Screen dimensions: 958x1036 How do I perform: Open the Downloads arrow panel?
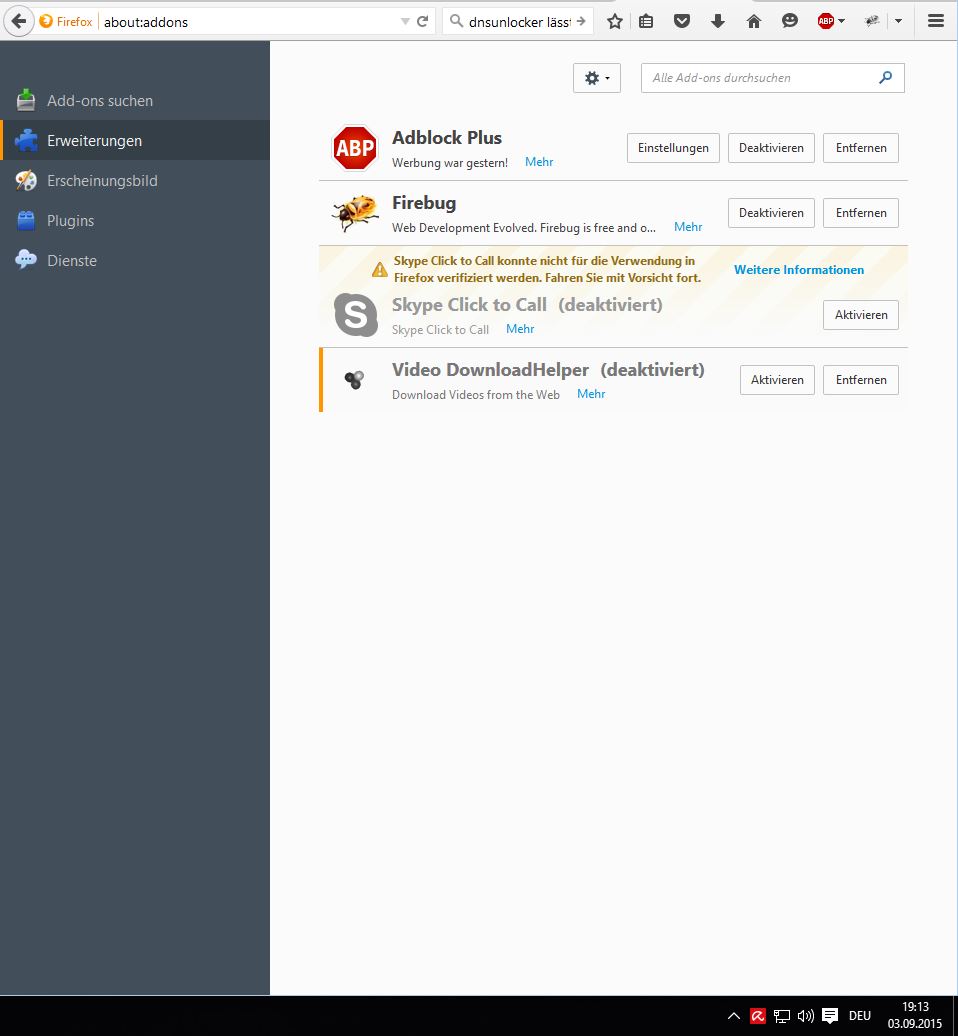[x=718, y=22]
